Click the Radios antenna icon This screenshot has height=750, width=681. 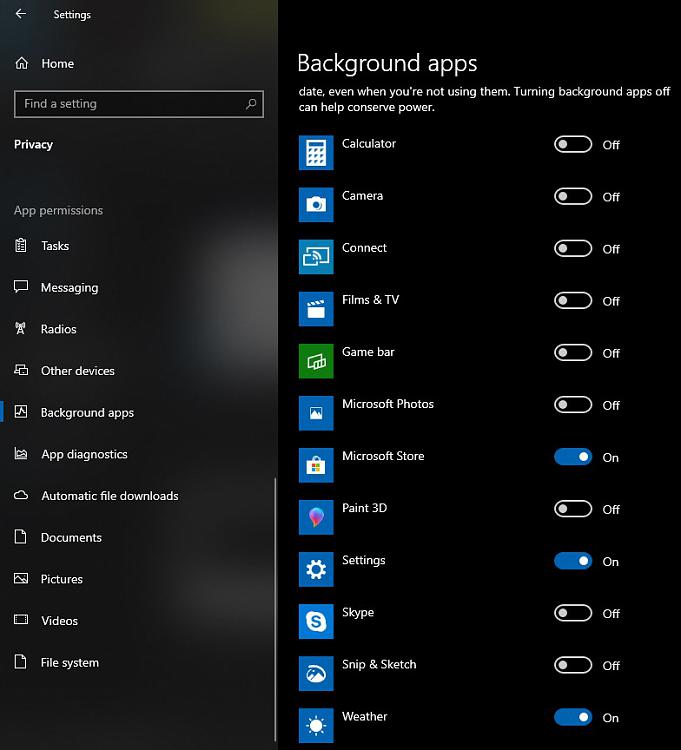20,329
